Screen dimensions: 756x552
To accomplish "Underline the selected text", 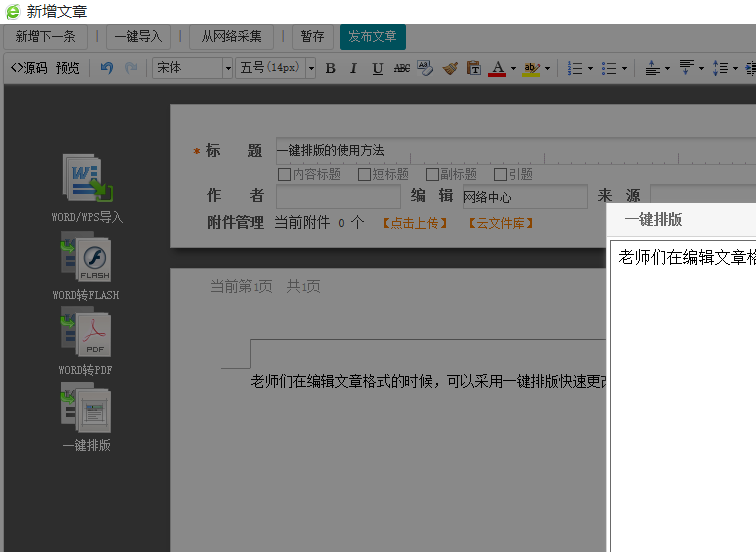I will (x=377, y=68).
